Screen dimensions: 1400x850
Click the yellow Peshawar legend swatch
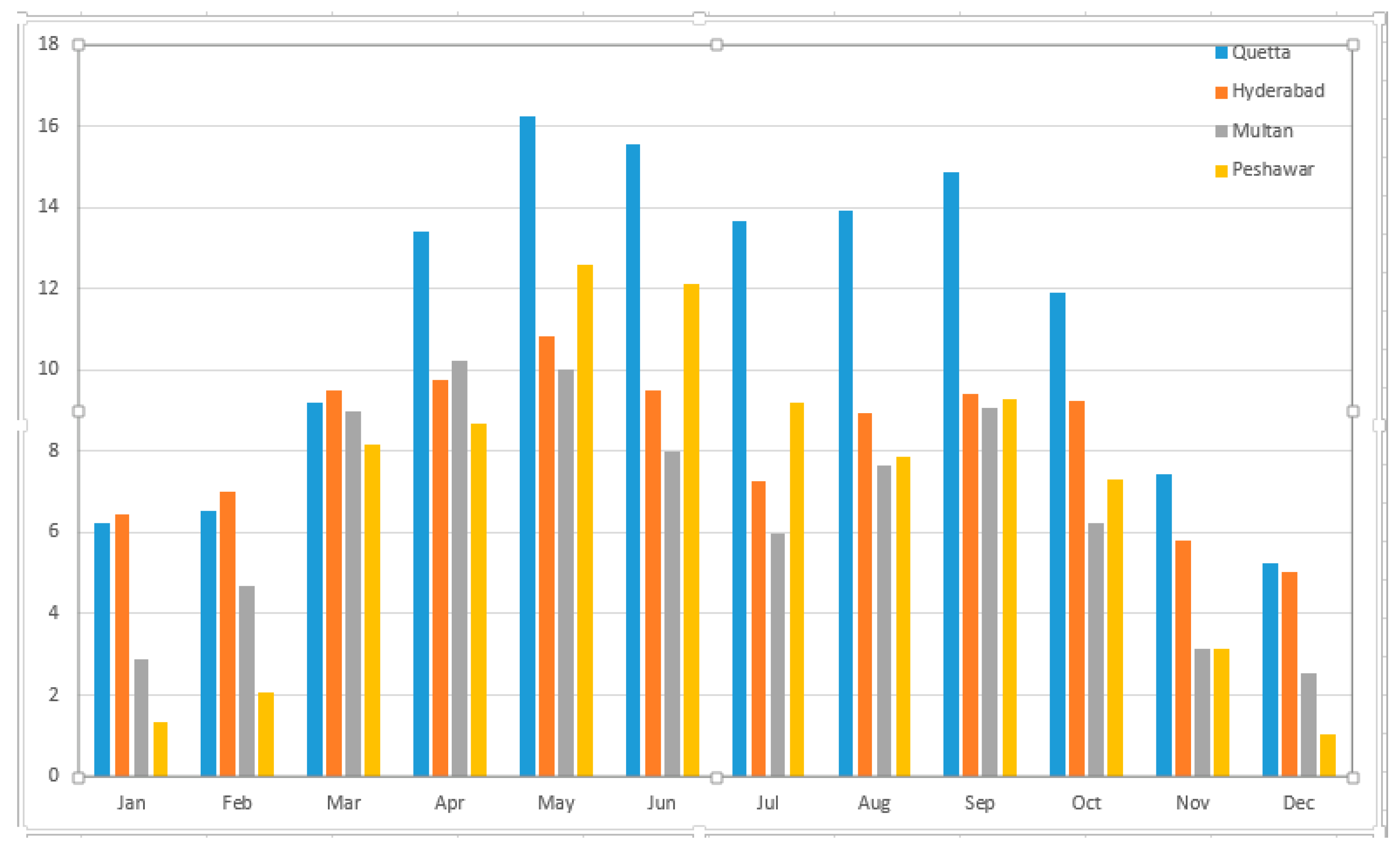coord(1221,170)
